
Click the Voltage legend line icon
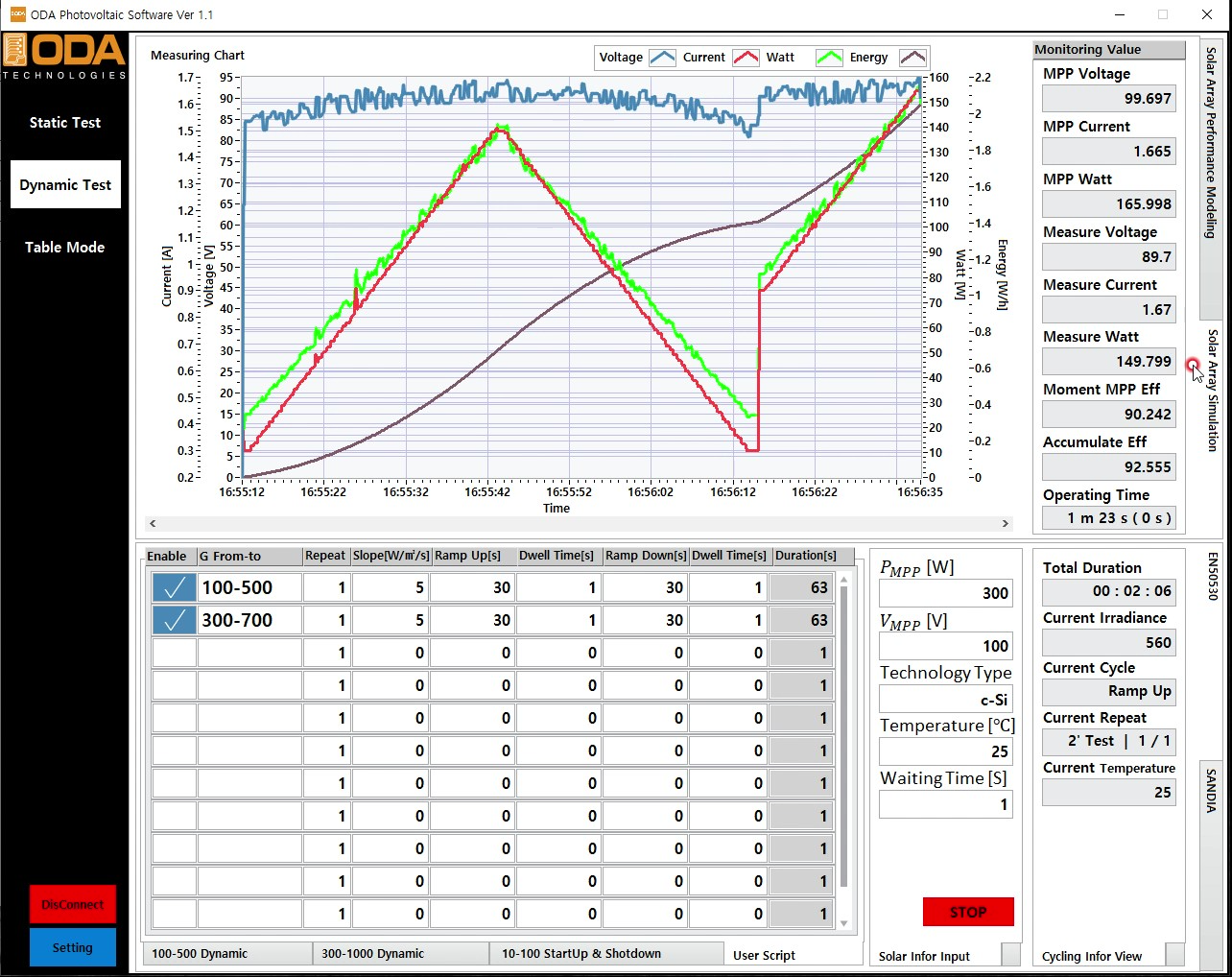point(663,58)
